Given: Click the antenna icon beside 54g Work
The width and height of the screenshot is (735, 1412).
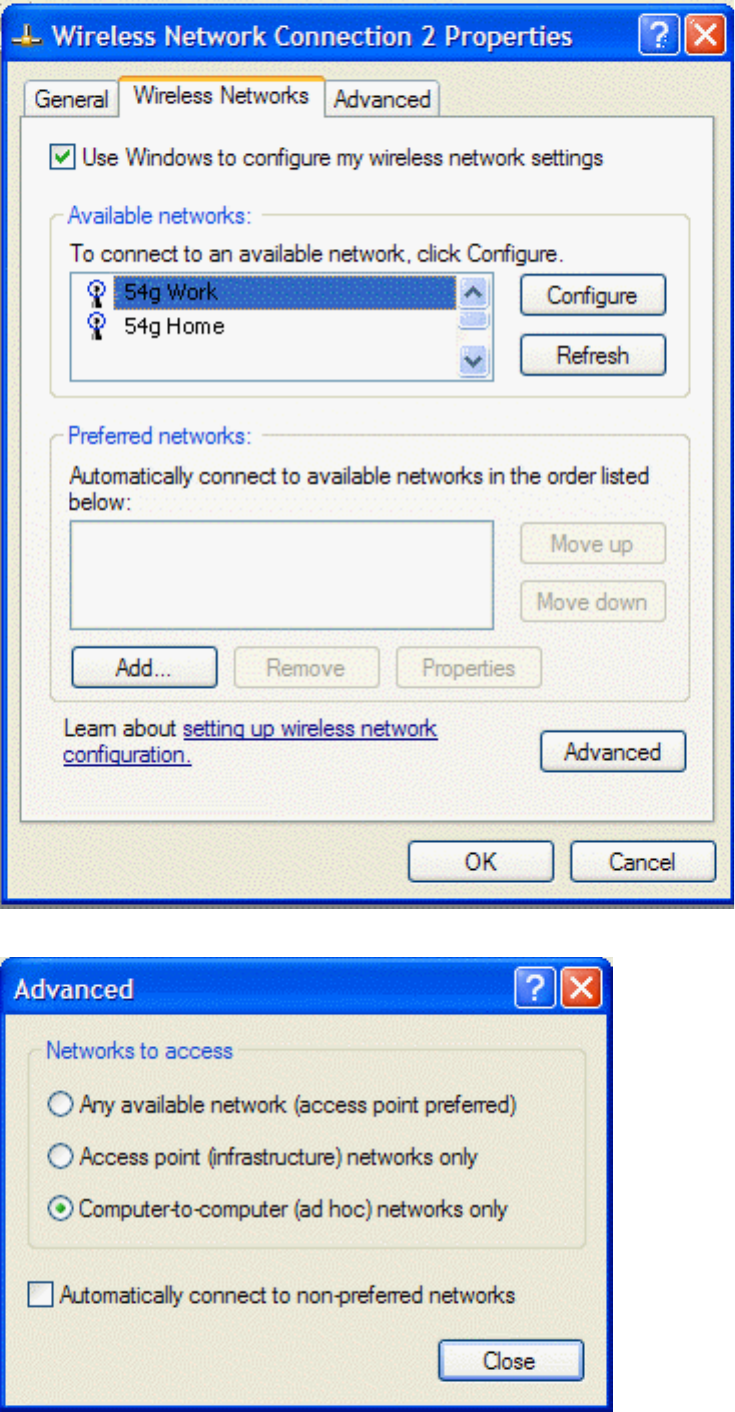Looking at the screenshot, I should [x=97, y=294].
